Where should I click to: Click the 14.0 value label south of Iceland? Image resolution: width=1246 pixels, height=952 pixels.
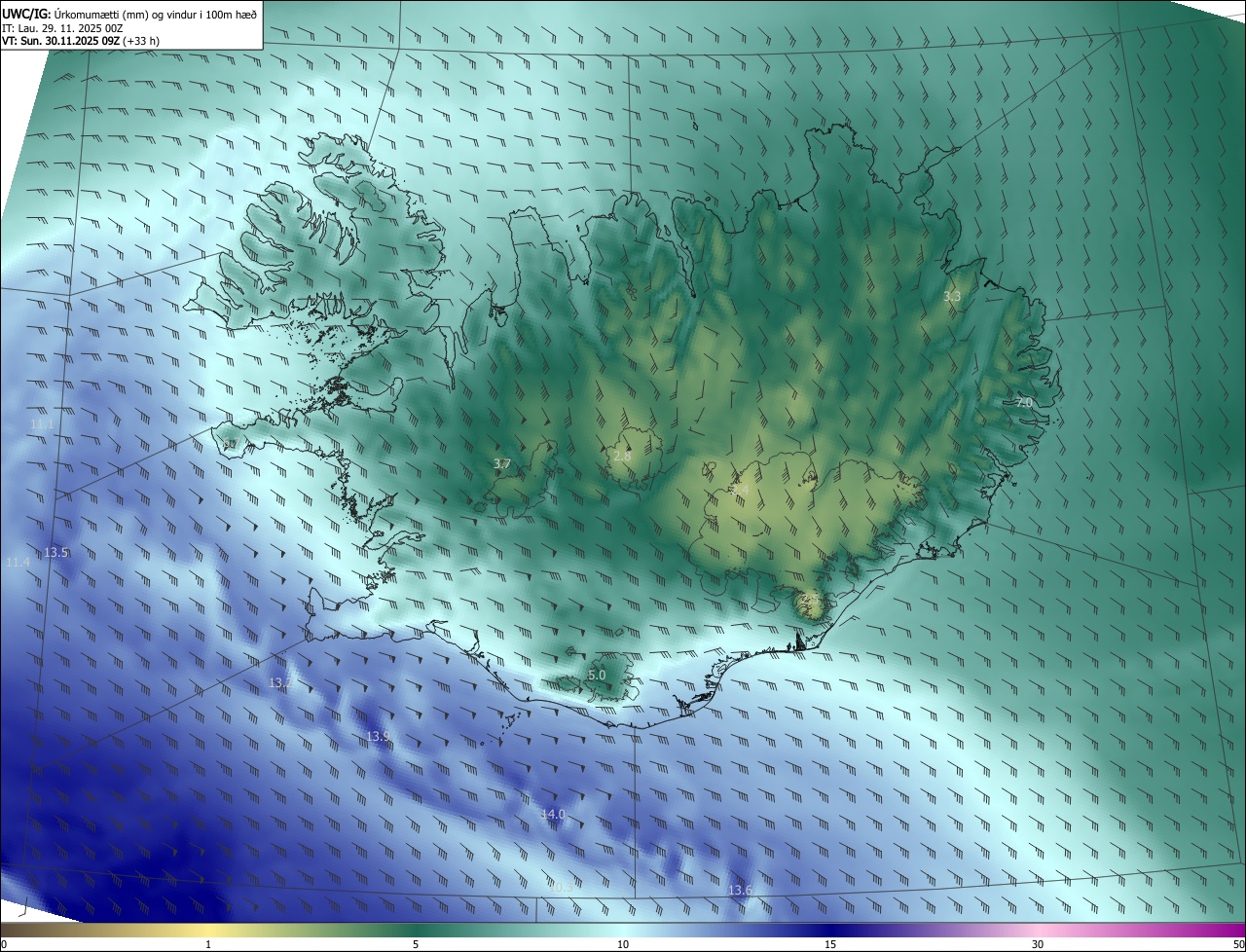(x=553, y=814)
